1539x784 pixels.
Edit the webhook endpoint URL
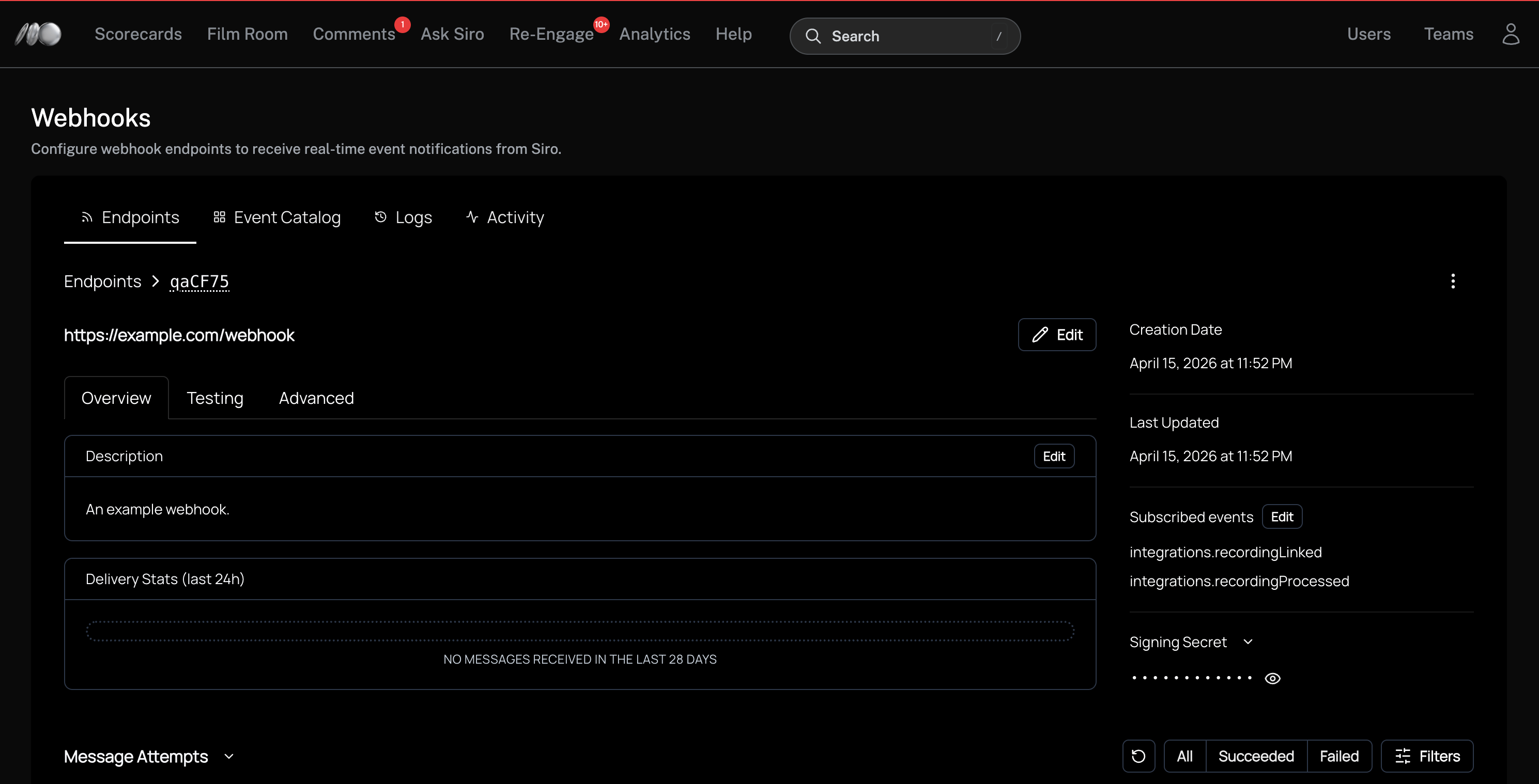(1057, 334)
